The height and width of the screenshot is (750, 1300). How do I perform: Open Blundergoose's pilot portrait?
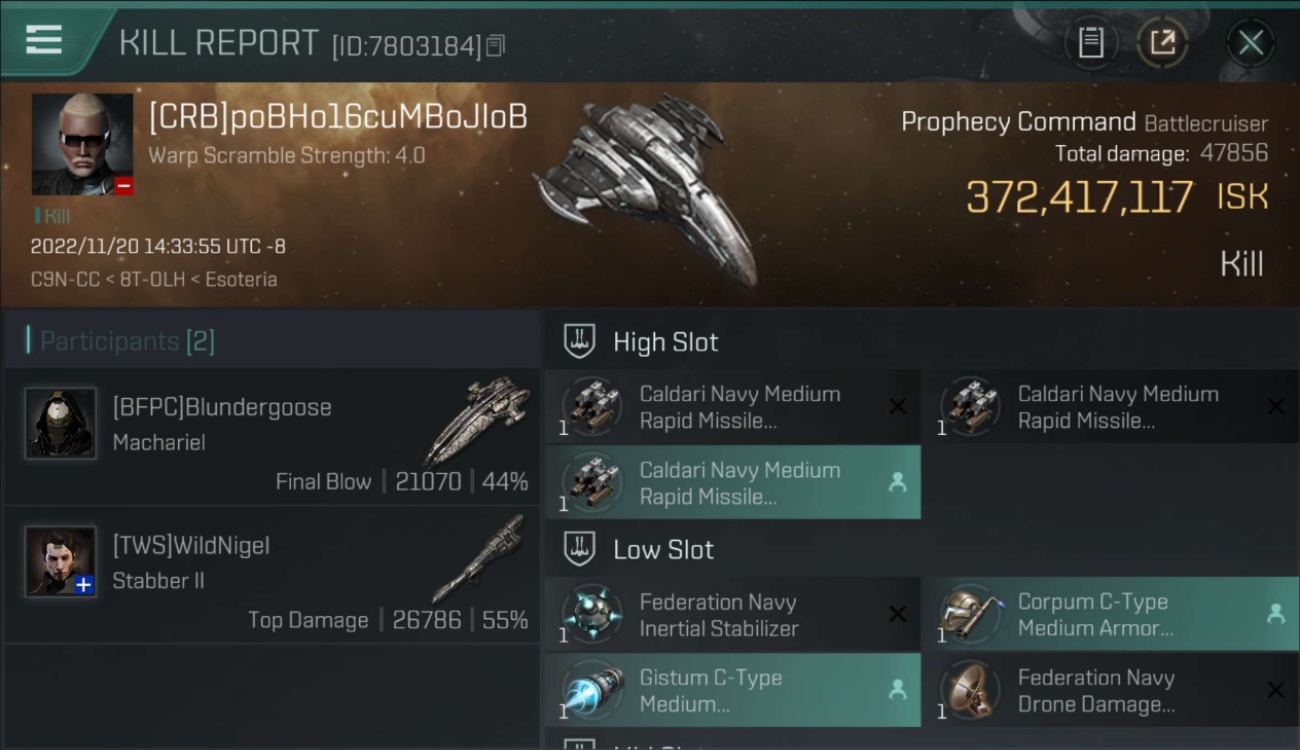click(61, 423)
